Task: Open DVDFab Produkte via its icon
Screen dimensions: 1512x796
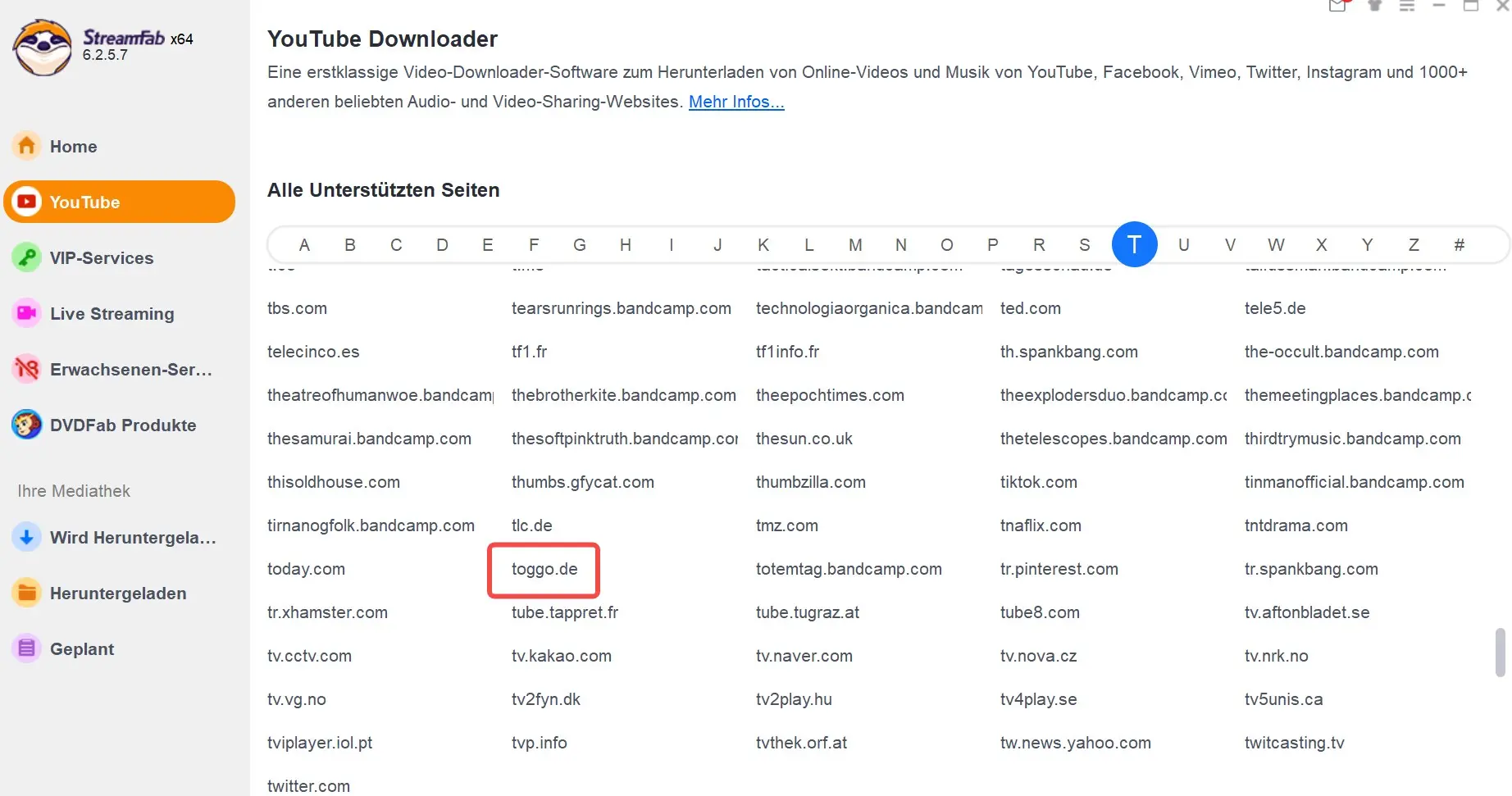Action: [27, 425]
